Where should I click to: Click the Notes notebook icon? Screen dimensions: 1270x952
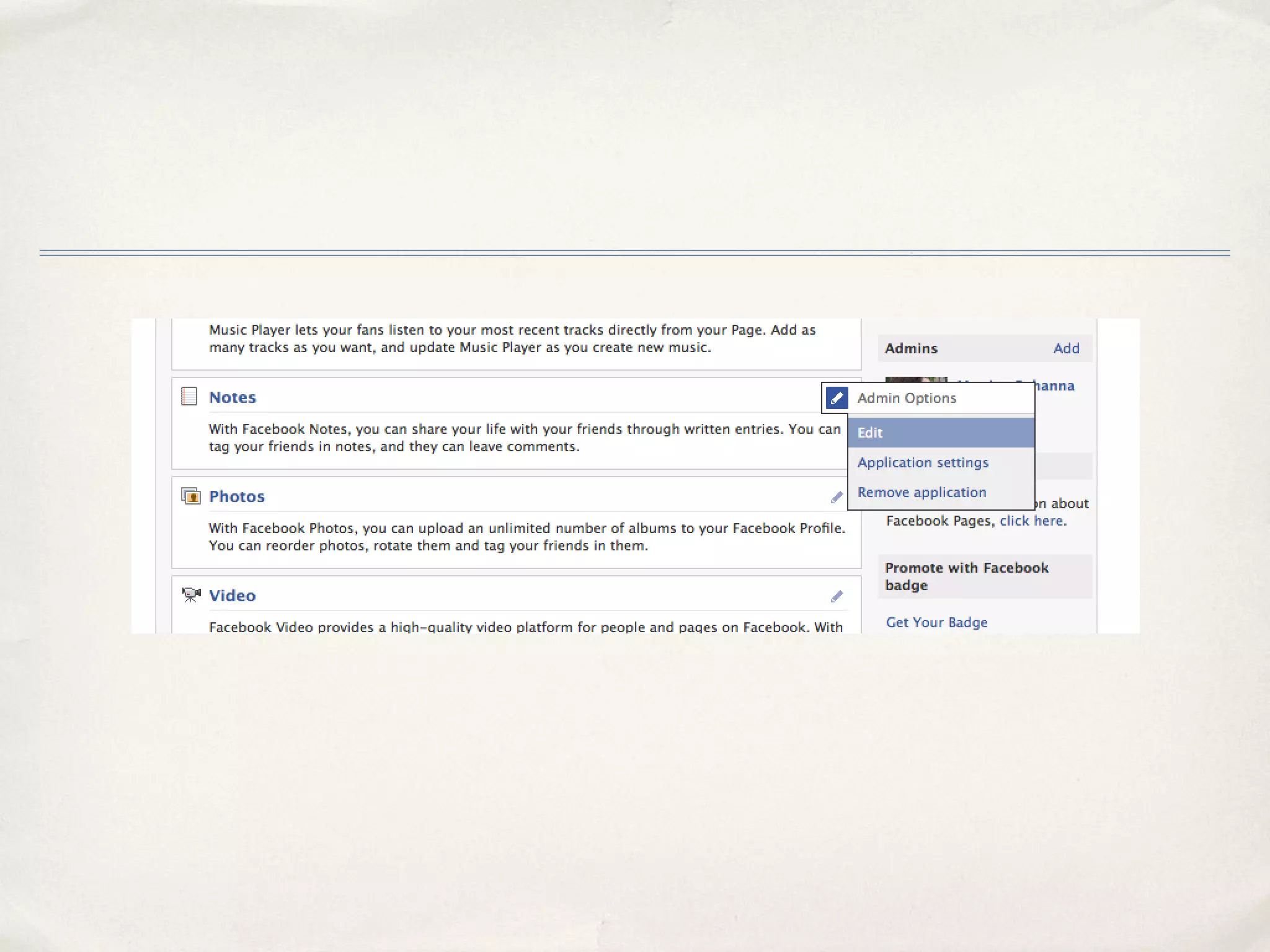(189, 397)
